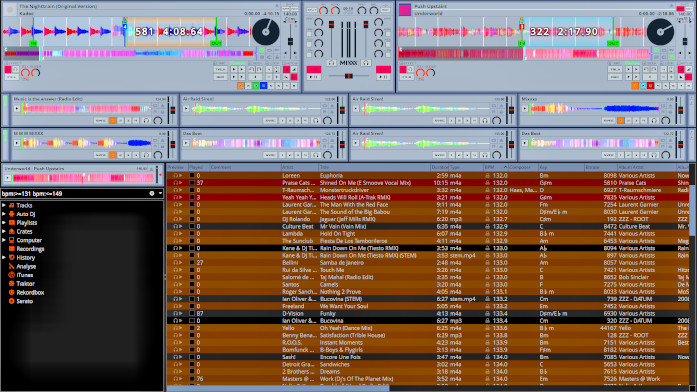Preview Mr Vain track with headphone icon
Viewport: 697px width, 392px height.
click(x=177, y=226)
